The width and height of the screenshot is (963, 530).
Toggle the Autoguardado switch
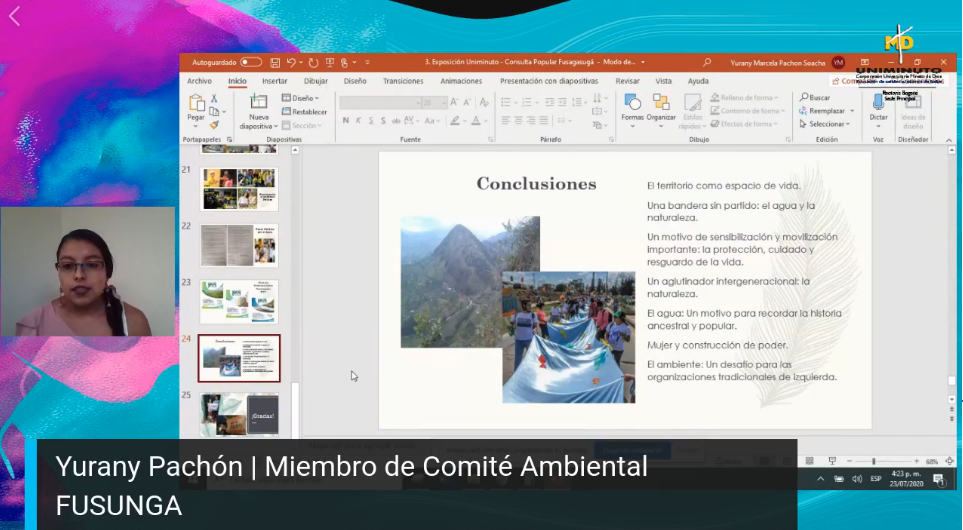[x=251, y=62]
